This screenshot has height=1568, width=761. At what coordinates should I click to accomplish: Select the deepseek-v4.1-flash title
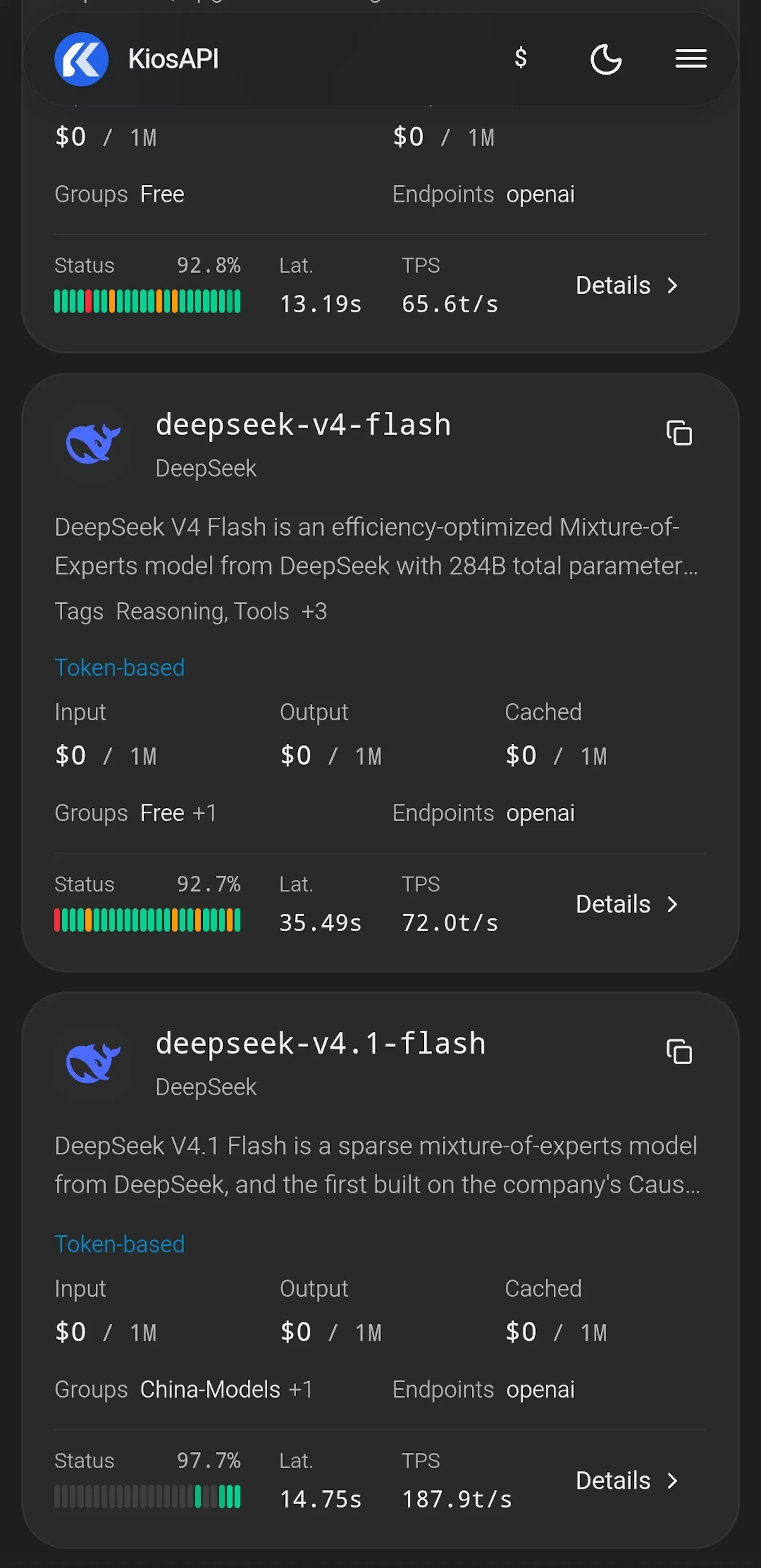coord(321,1043)
